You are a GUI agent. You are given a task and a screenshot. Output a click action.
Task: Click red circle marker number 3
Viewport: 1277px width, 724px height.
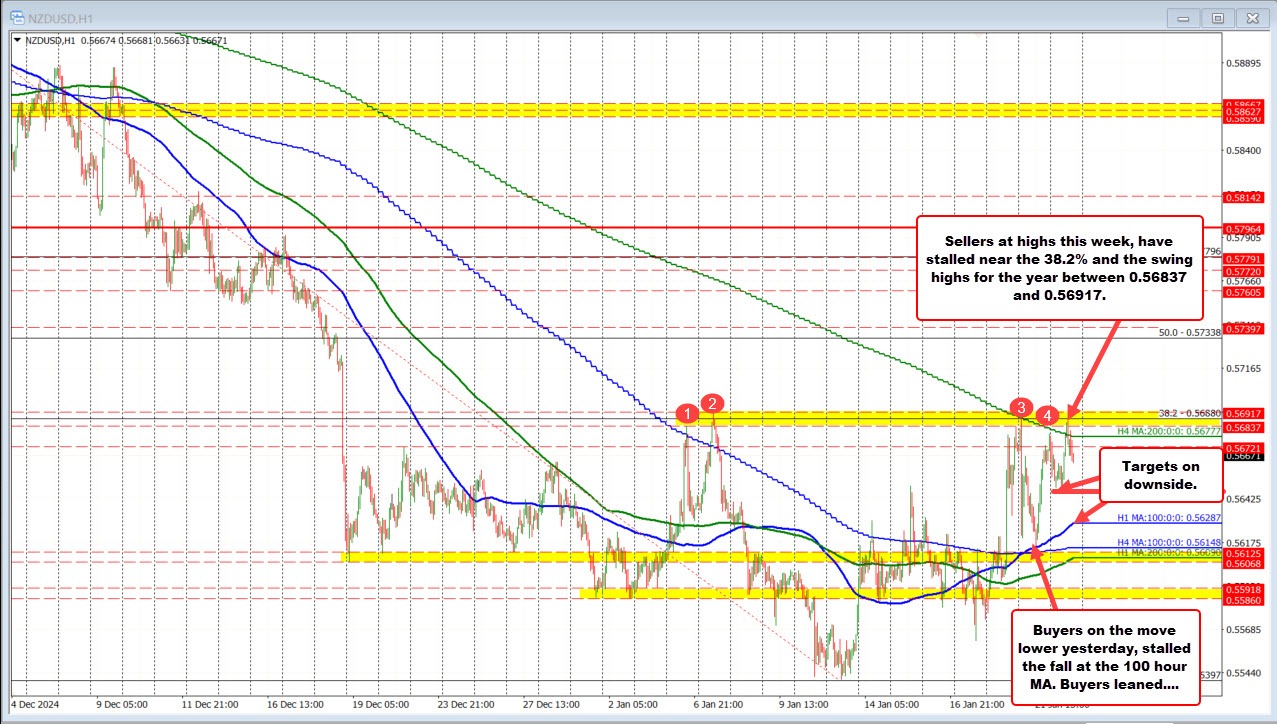(x=1021, y=407)
